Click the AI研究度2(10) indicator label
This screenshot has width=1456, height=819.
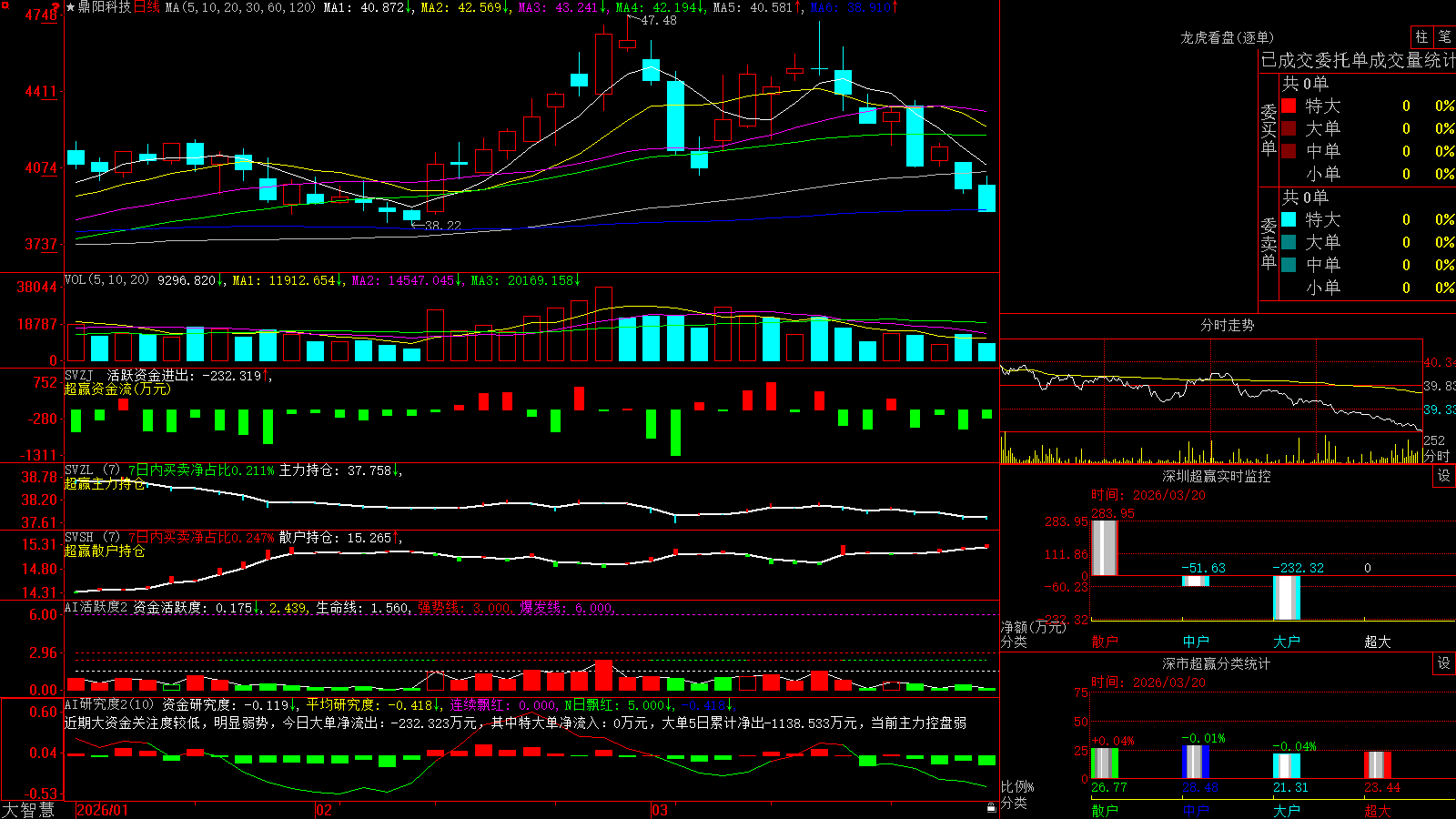coord(109,704)
